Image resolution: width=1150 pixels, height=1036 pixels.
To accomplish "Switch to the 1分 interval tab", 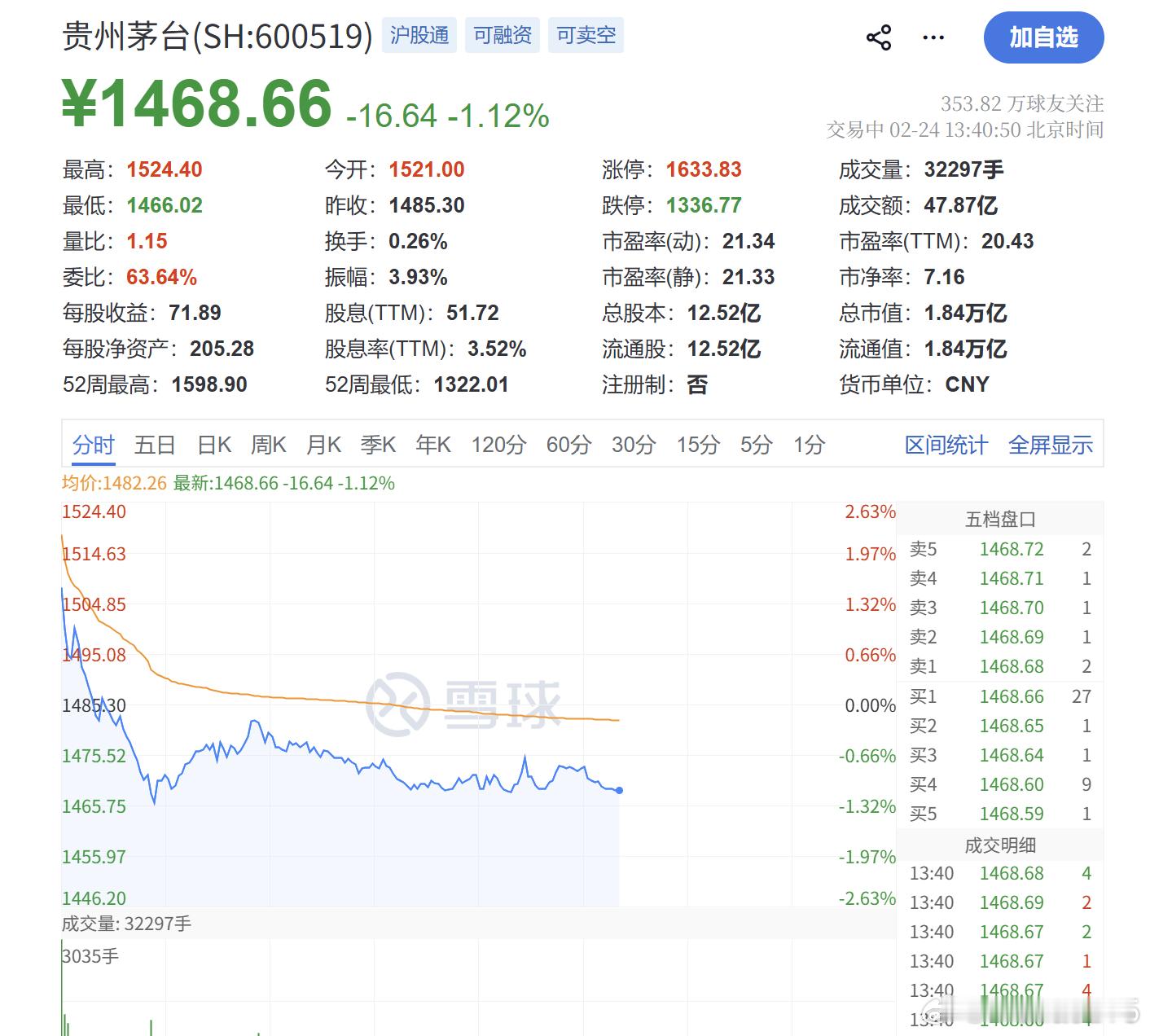I will click(x=808, y=445).
